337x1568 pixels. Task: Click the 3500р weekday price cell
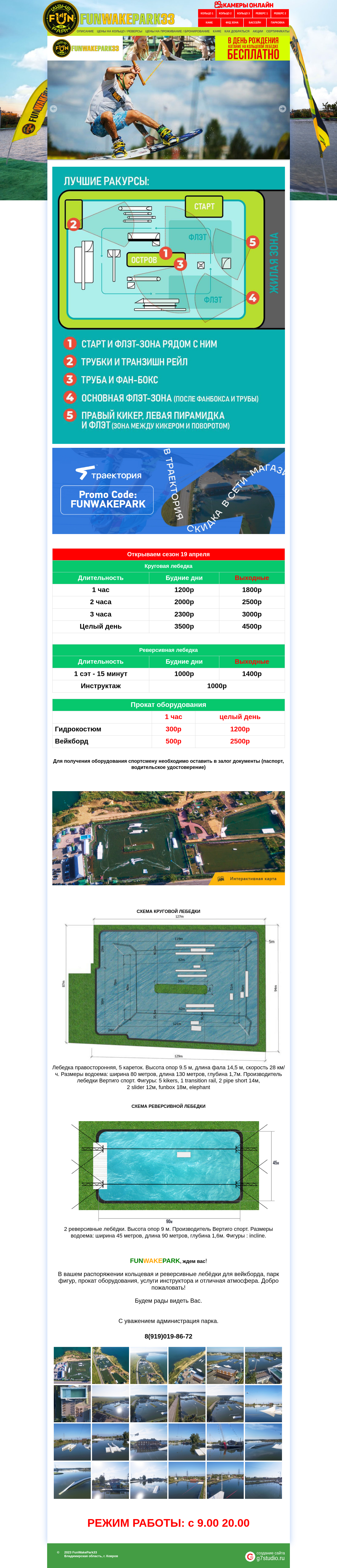[184, 626]
